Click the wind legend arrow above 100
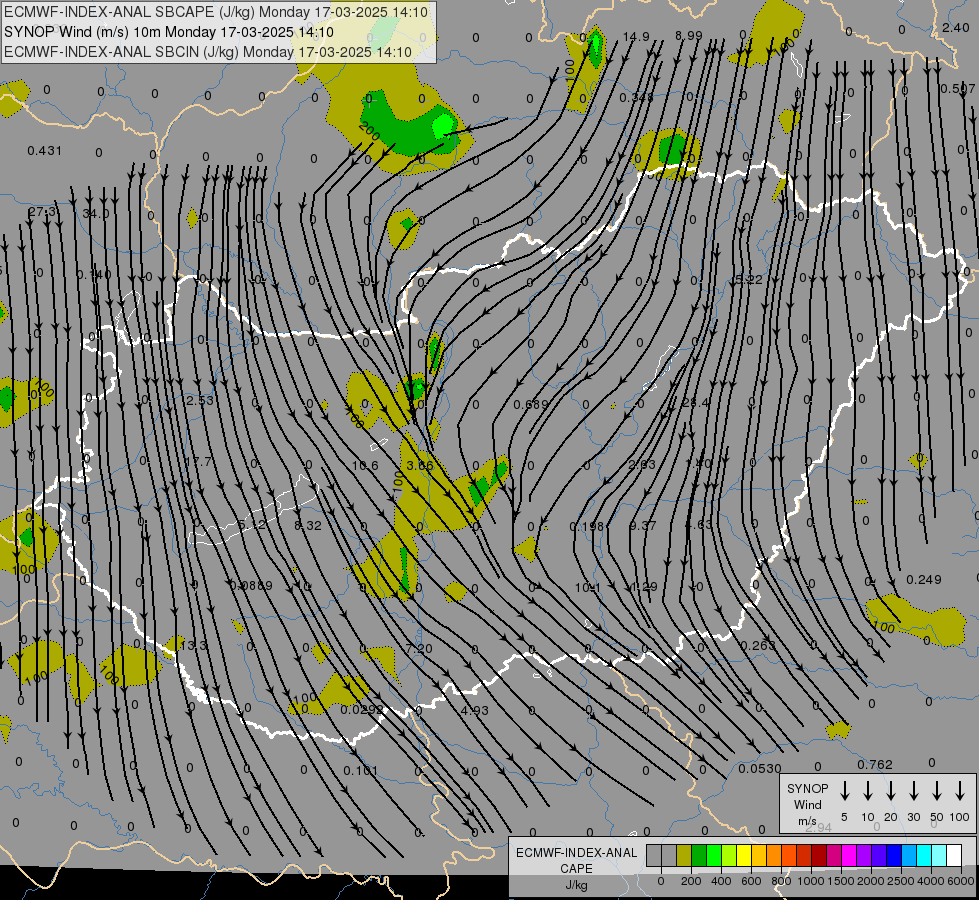The height and width of the screenshot is (900, 979). (960, 791)
